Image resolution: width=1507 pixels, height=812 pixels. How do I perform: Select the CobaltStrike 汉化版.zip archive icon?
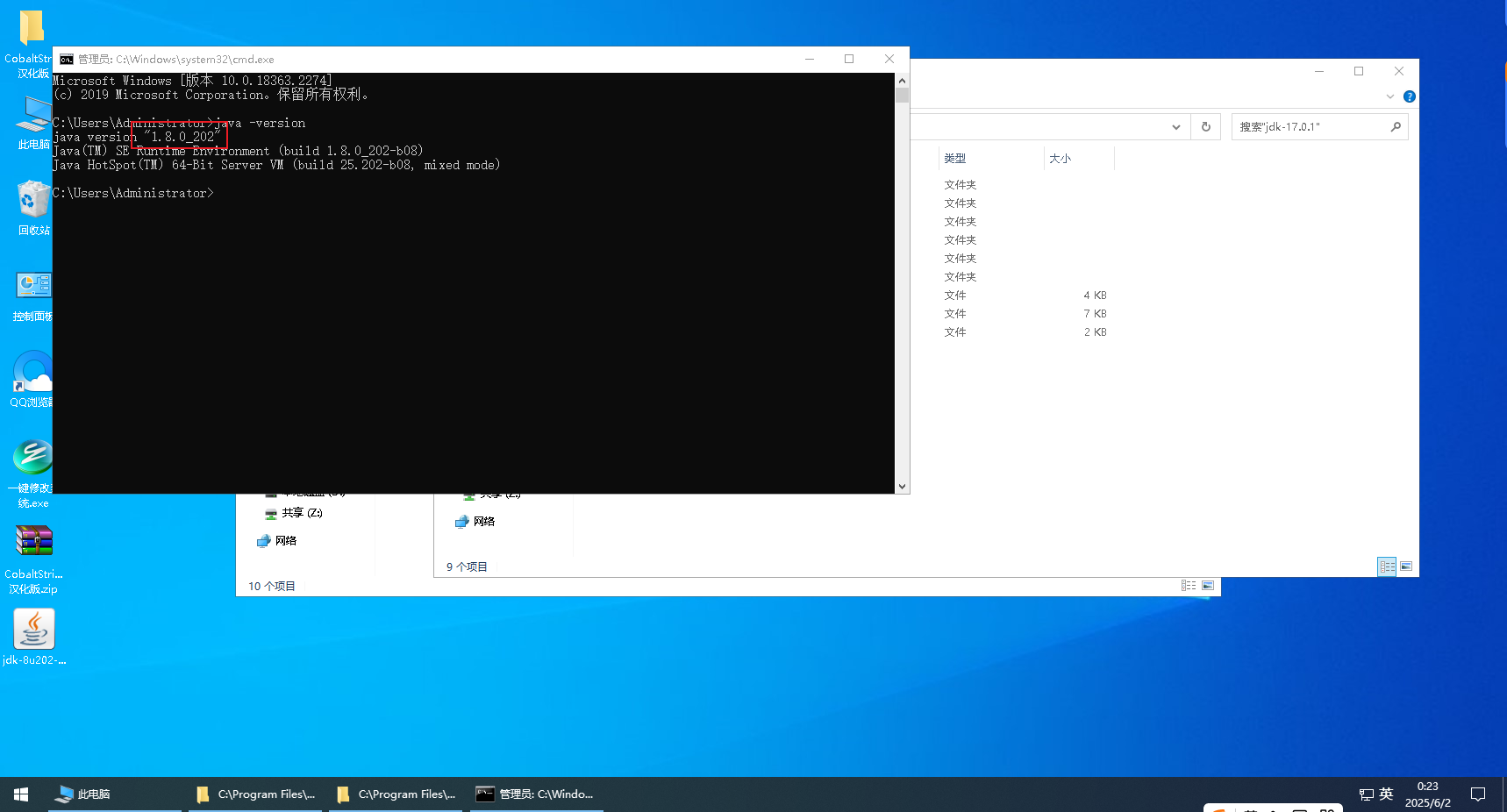(x=33, y=559)
